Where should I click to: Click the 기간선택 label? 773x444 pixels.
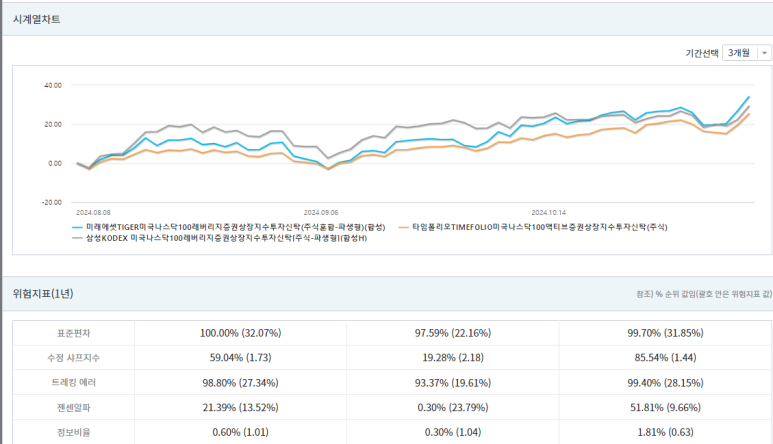pyautogui.click(x=702, y=53)
